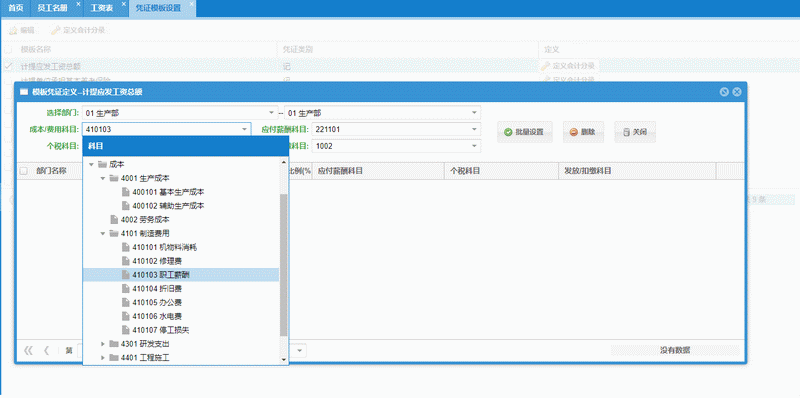Go to previous page with single-arrow icon
This screenshot has width=800, height=398.
point(46,350)
